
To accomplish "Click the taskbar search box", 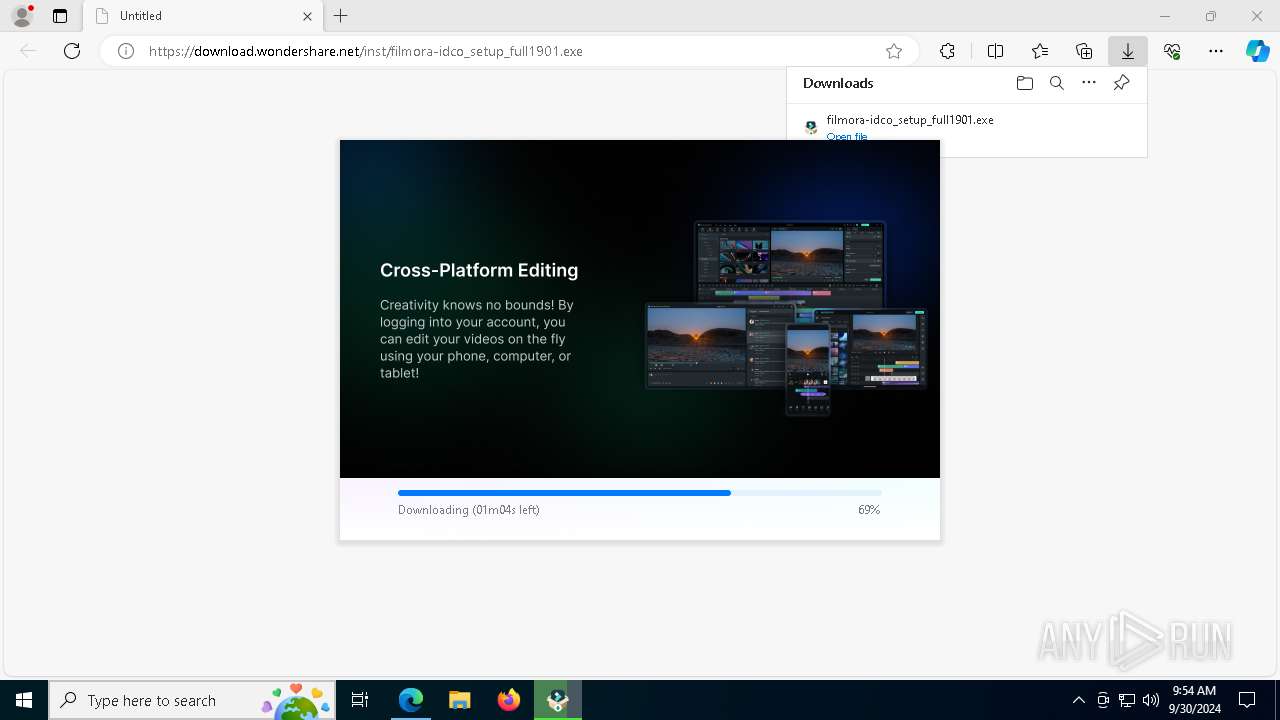I will (192, 700).
